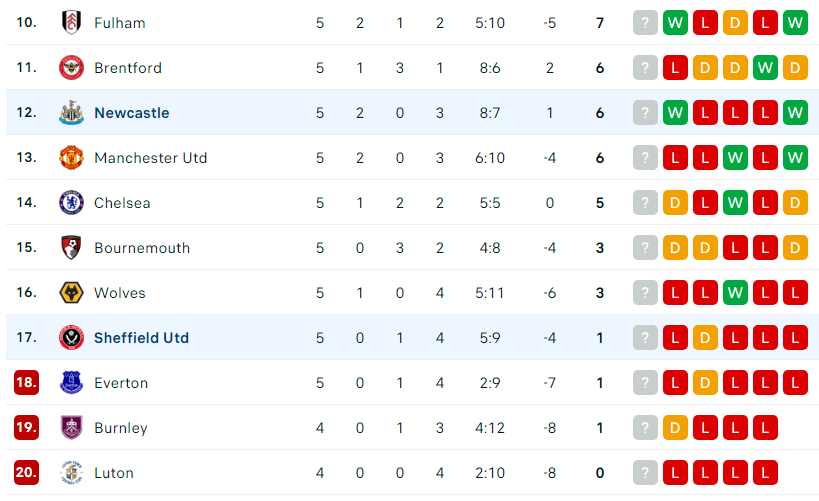Click Fulham's grey upcoming match badge
819x501 pixels.
[x=645, y=22]
